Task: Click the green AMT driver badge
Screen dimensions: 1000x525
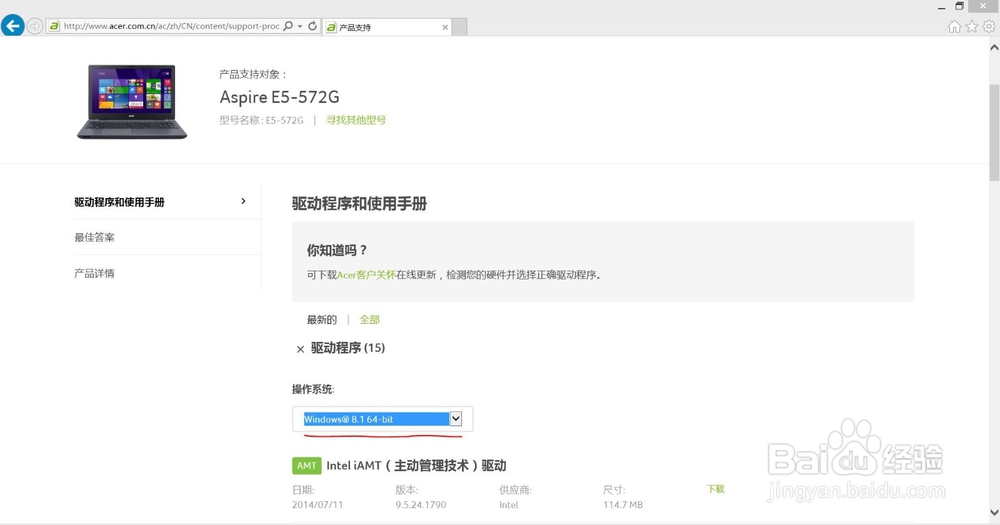Action: click(306, 466)
